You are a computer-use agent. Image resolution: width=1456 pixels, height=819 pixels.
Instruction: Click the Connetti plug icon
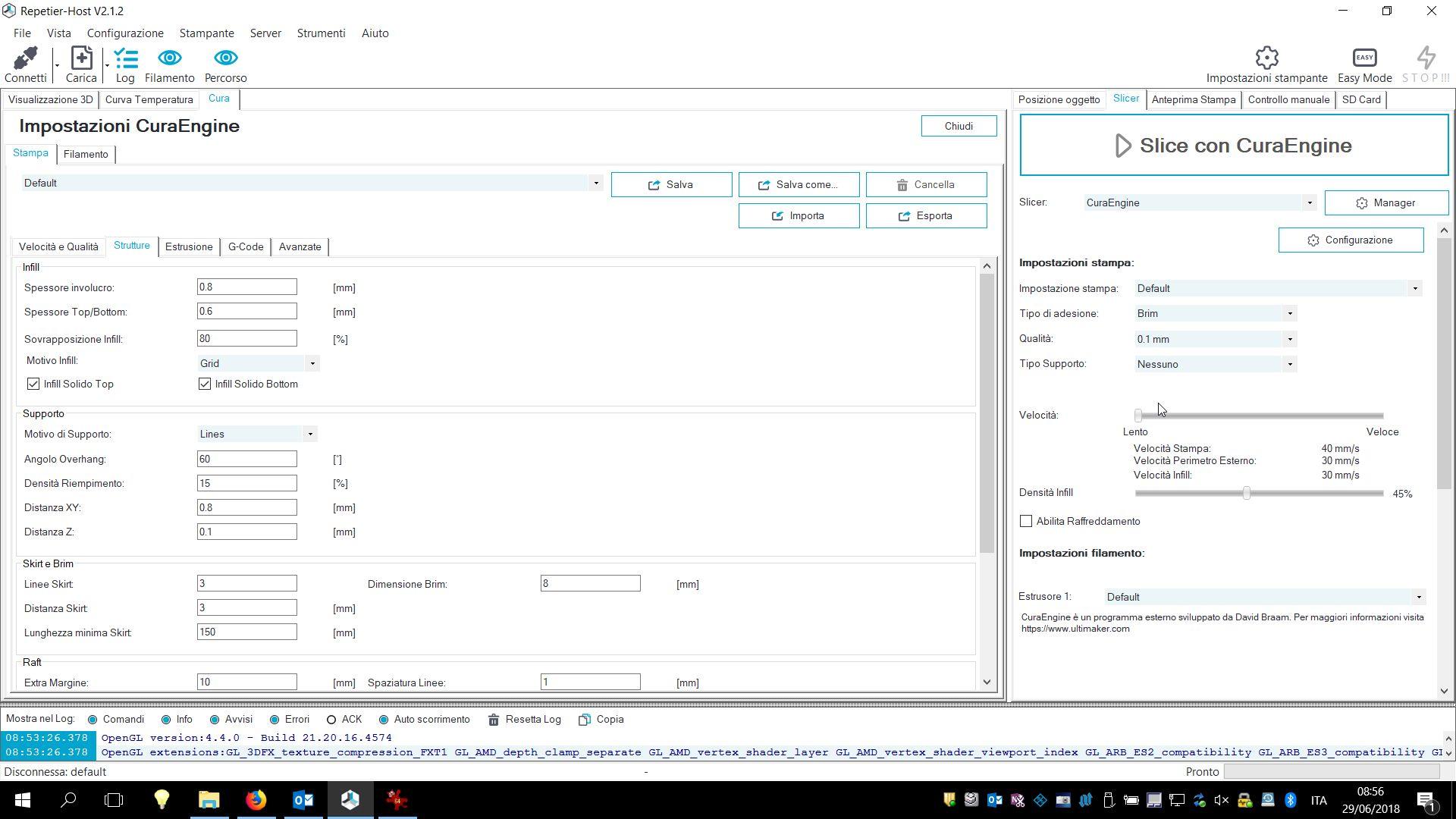coord(25,58)
